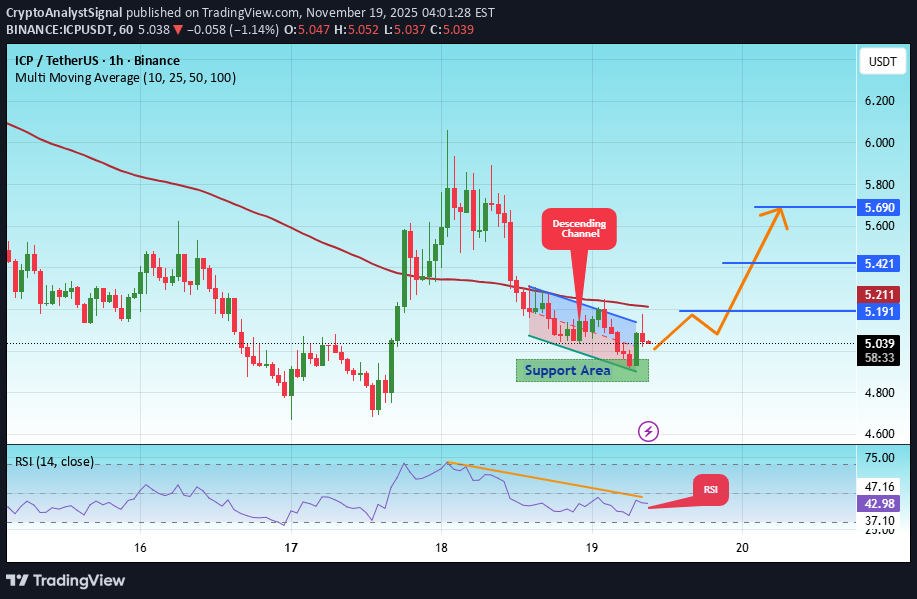Toggle the 58:33 bar countdown timer

pyautogui.click(x=878, y=358)
